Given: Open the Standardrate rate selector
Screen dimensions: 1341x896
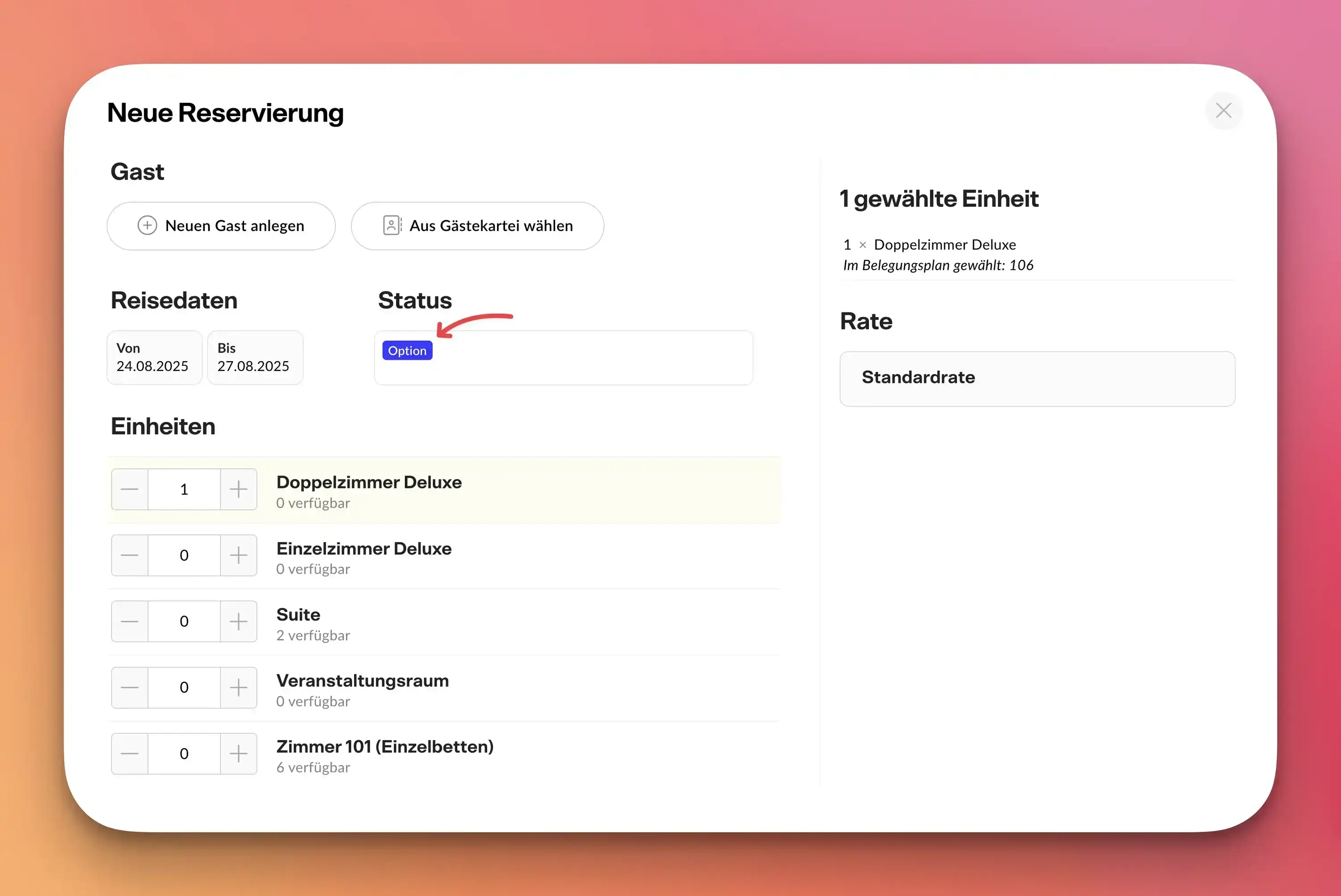Looking at the screenshot, I should pyautogui.click(x=1037, y=378).
